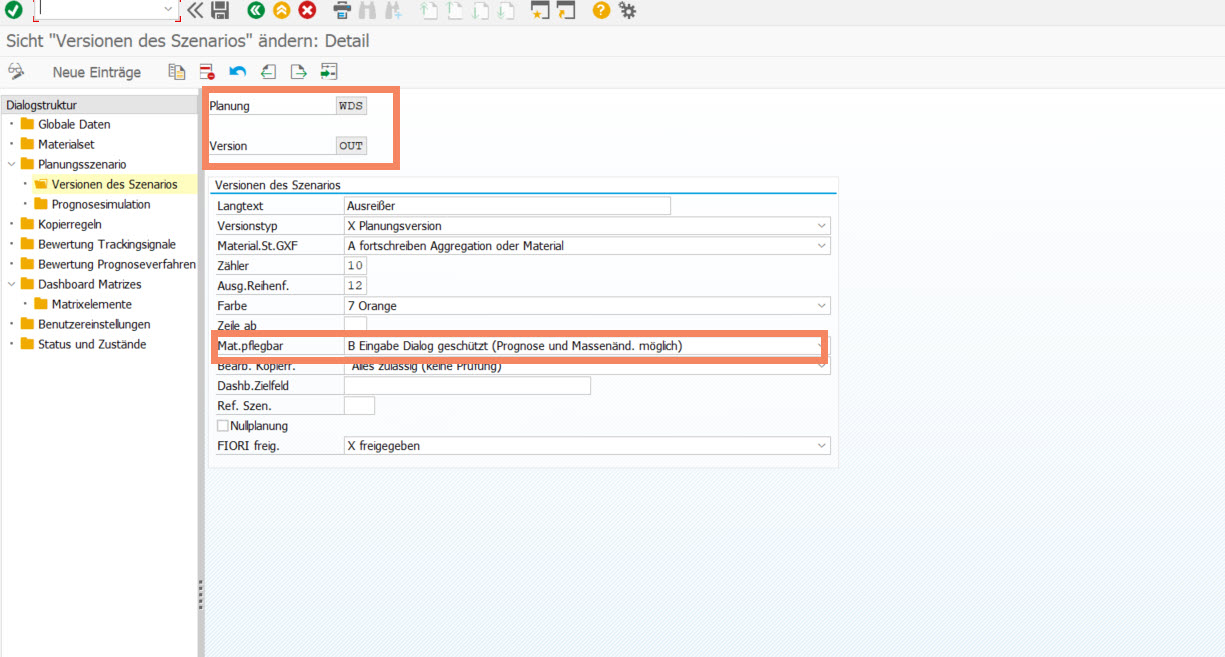1225x657 pixels.
Task: Click the Neue Einträge button
Action: pos(96,72)
